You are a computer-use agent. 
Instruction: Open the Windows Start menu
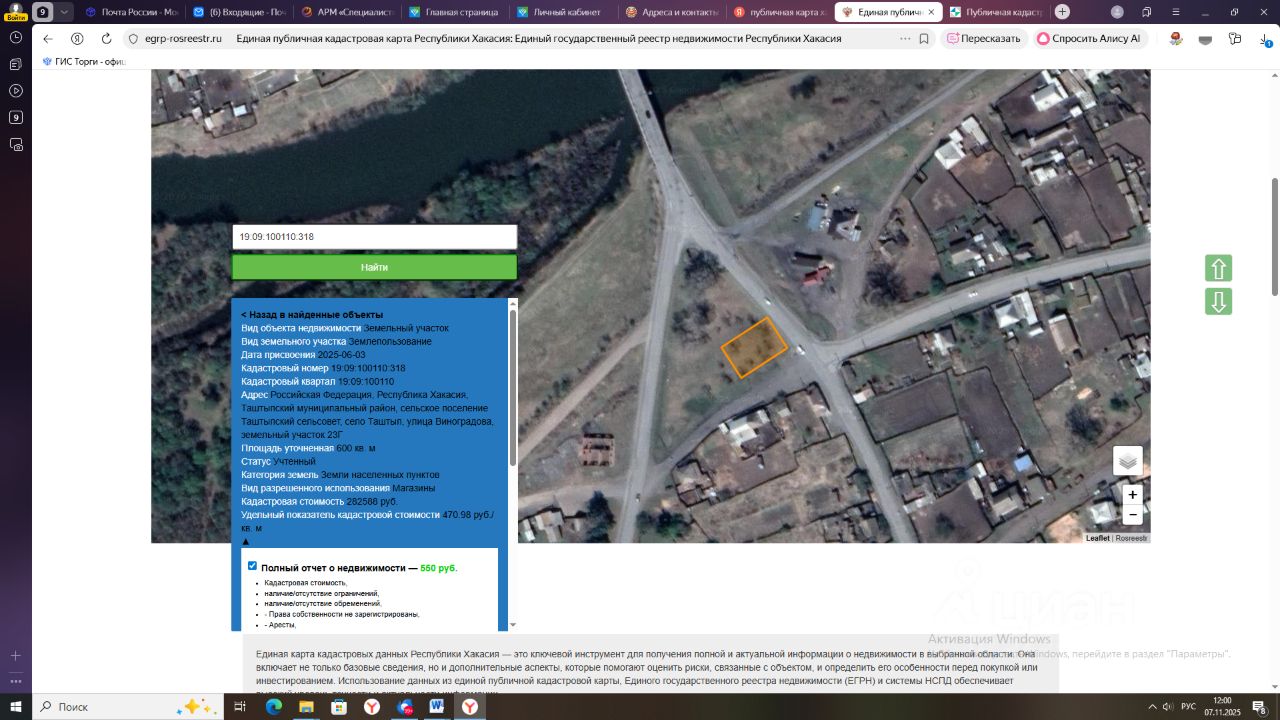pyautogui.click(x=16, y=707)
